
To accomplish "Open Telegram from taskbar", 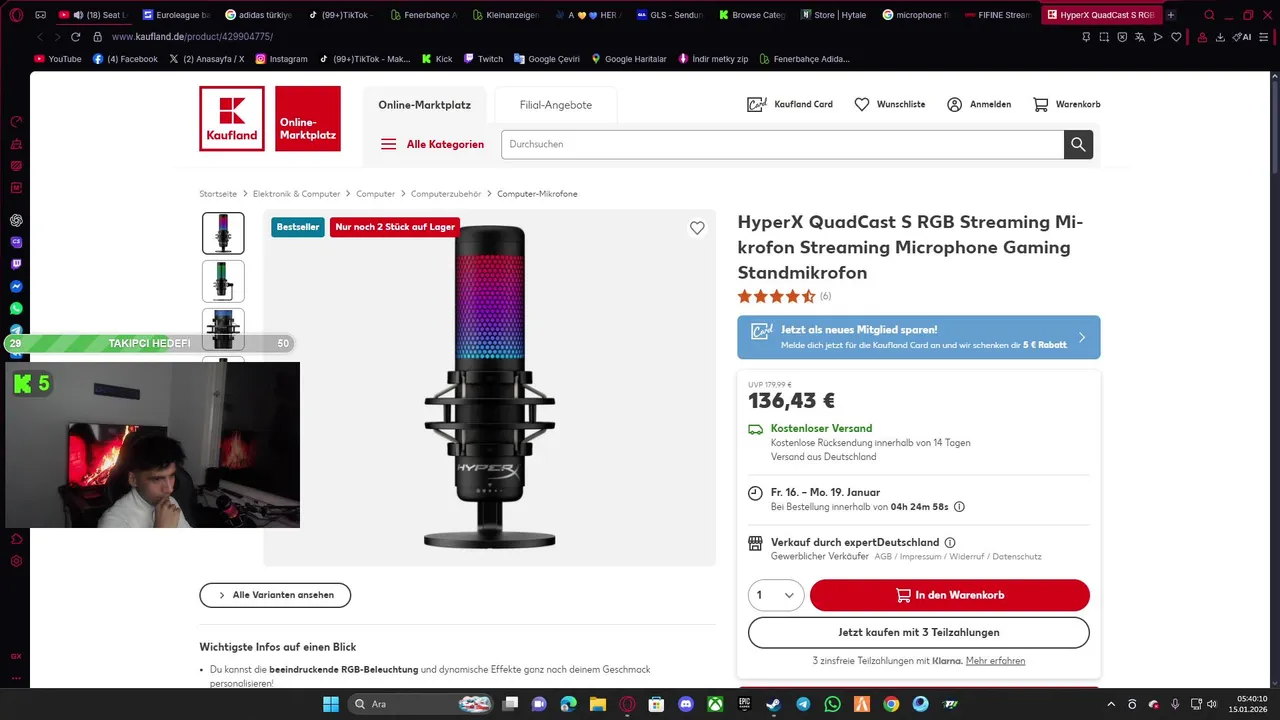I will click(x=803, y=704).
